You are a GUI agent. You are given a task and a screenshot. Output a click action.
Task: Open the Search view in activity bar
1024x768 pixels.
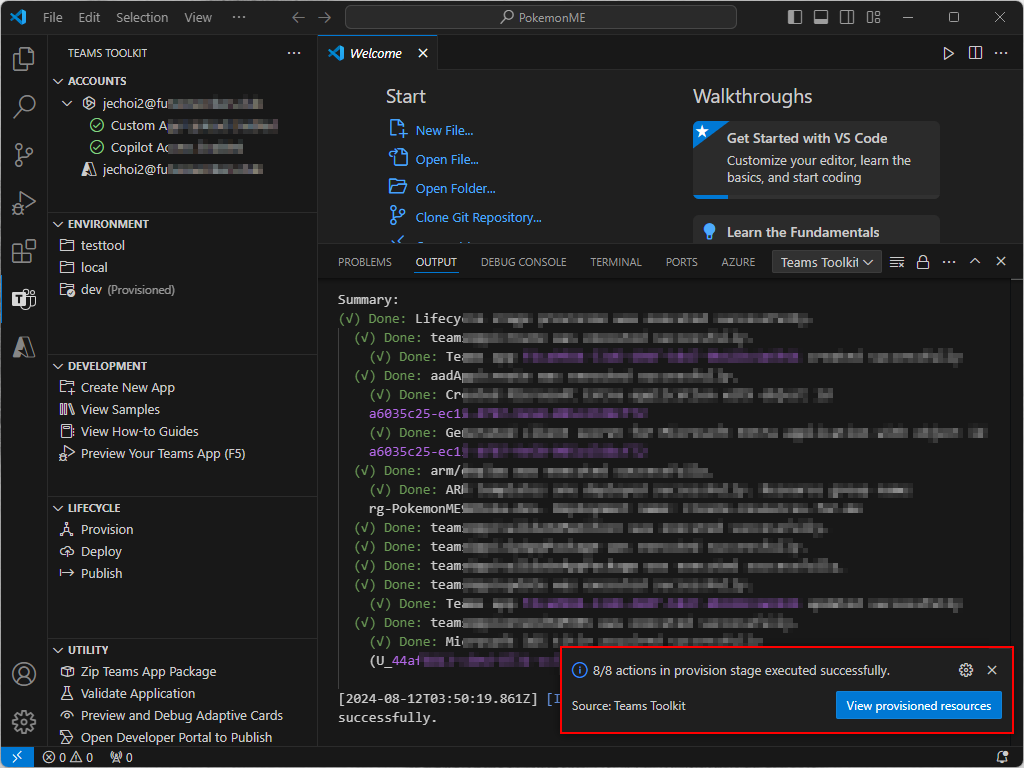(x=24, y=106)
